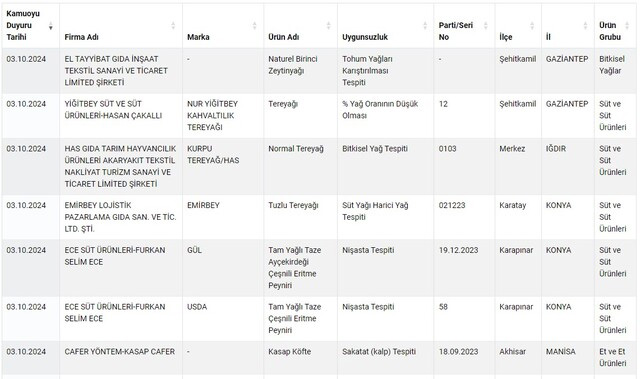Click Parti/Seri No sort arrows
Viewport: 640px width, 379px height.
tap(486, 26)
